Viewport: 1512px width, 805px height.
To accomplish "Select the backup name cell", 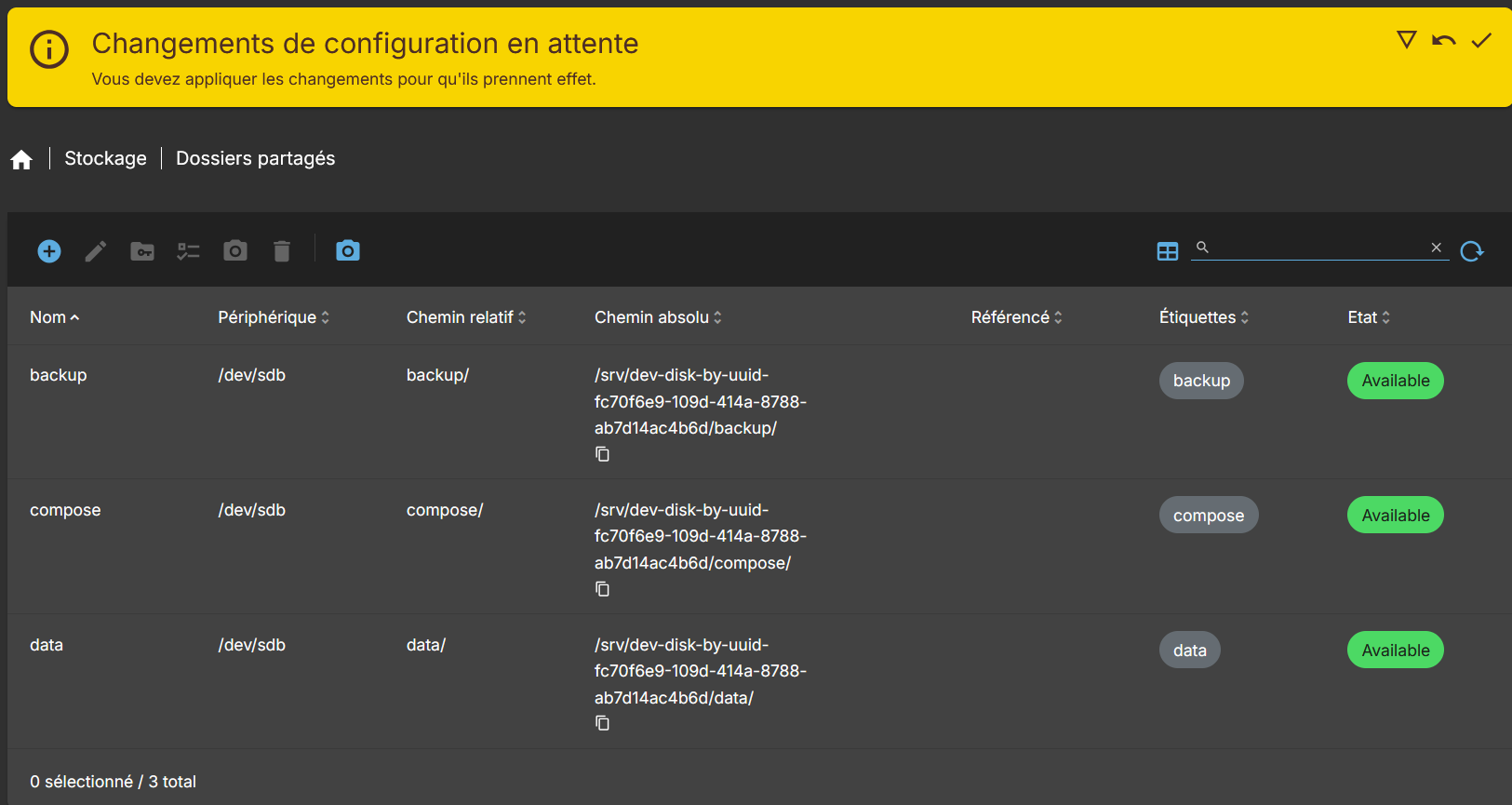I will 59,375.
